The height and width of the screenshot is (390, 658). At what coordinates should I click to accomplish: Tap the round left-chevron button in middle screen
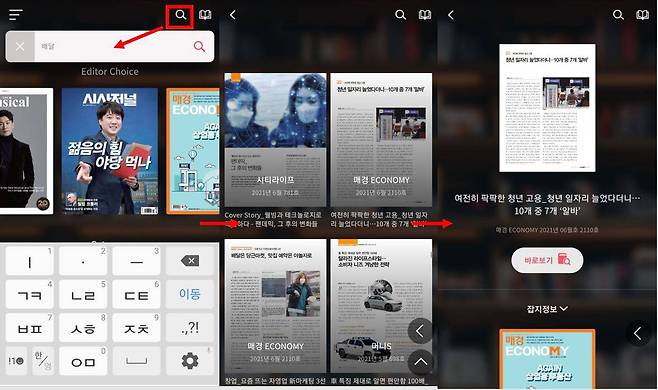tap(420, 331)
